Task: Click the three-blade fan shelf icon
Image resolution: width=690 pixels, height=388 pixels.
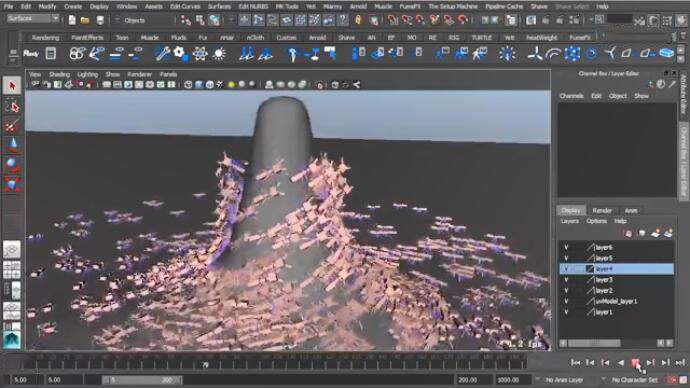Action: pyautogui.click(x=535, y=54)
